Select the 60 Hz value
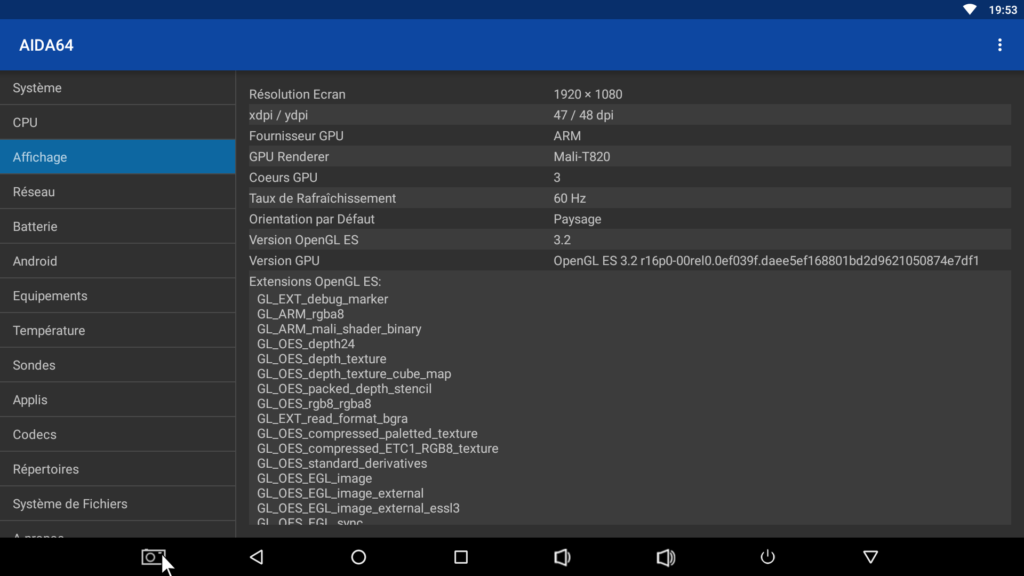Viewport: 1024px width, 576px height. point(569,199)
